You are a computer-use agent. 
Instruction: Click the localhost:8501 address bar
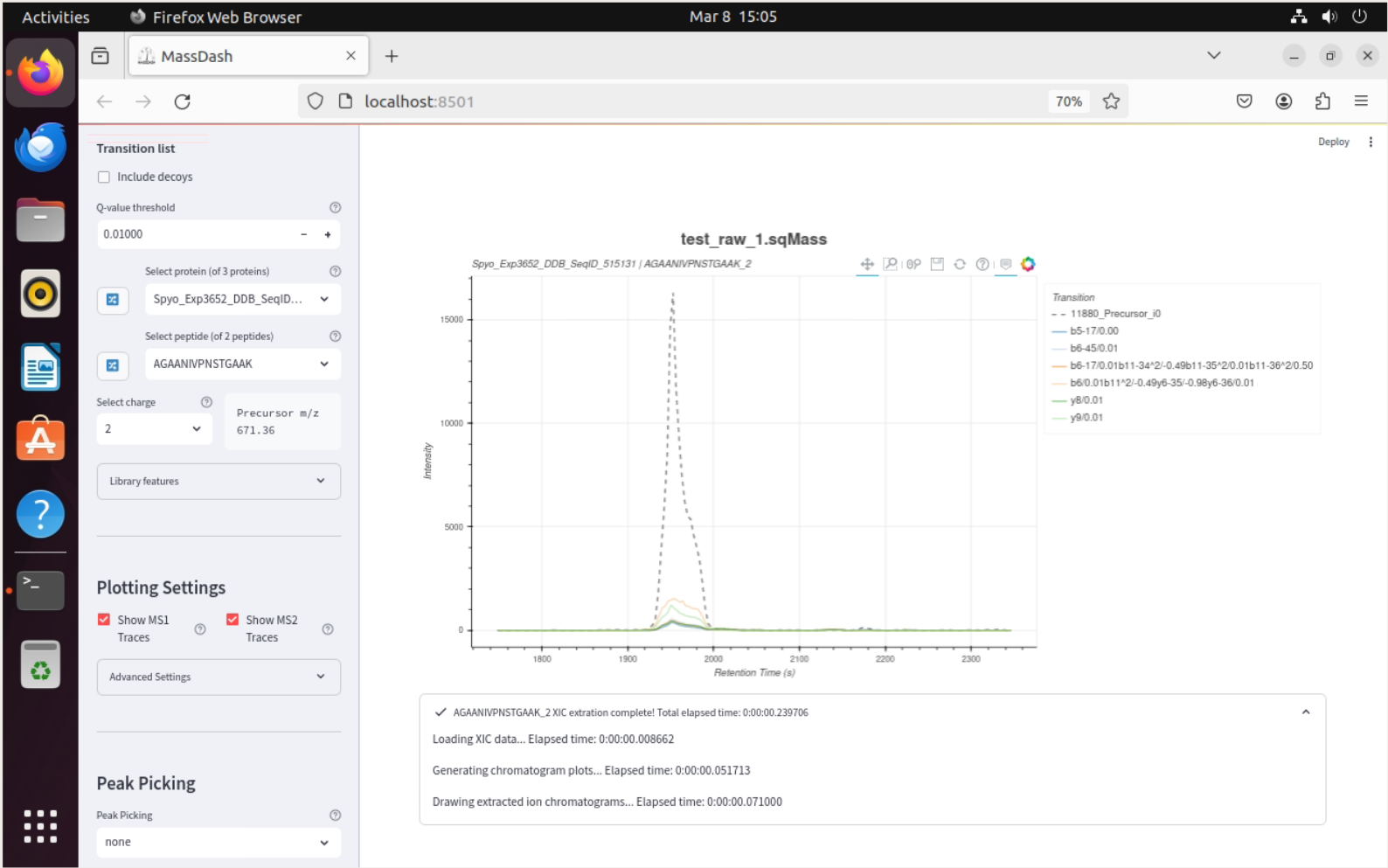tap(699, 101)
